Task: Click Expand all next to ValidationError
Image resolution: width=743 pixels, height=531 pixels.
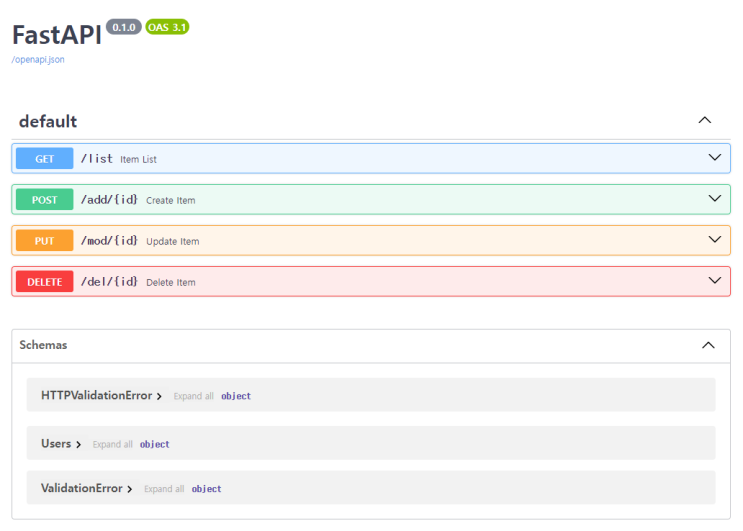Action: pyautogui.click(x=164, y=489)
